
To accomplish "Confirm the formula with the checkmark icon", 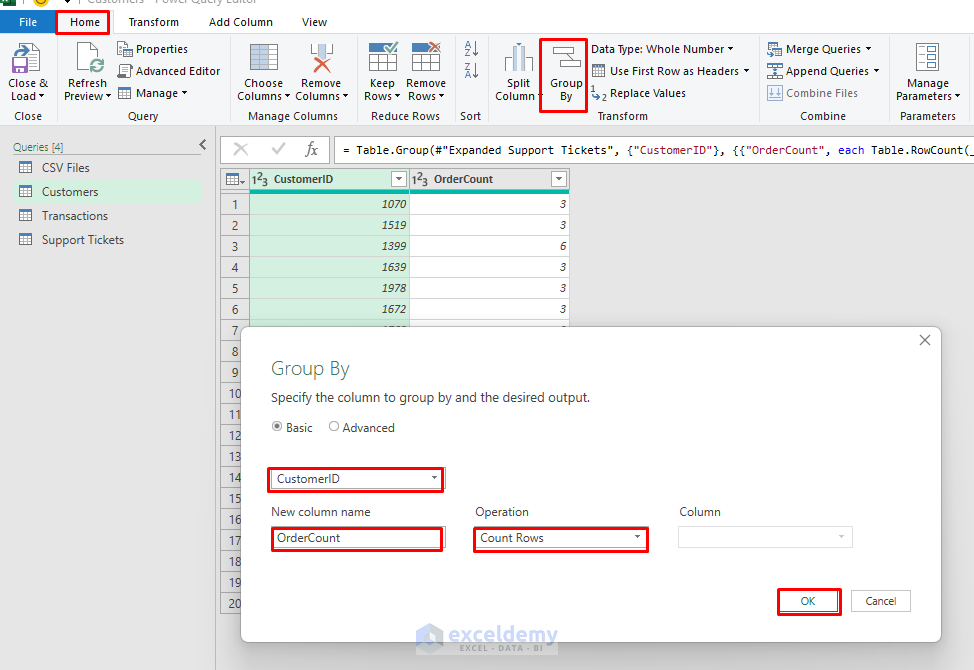I will click(278, 149).
